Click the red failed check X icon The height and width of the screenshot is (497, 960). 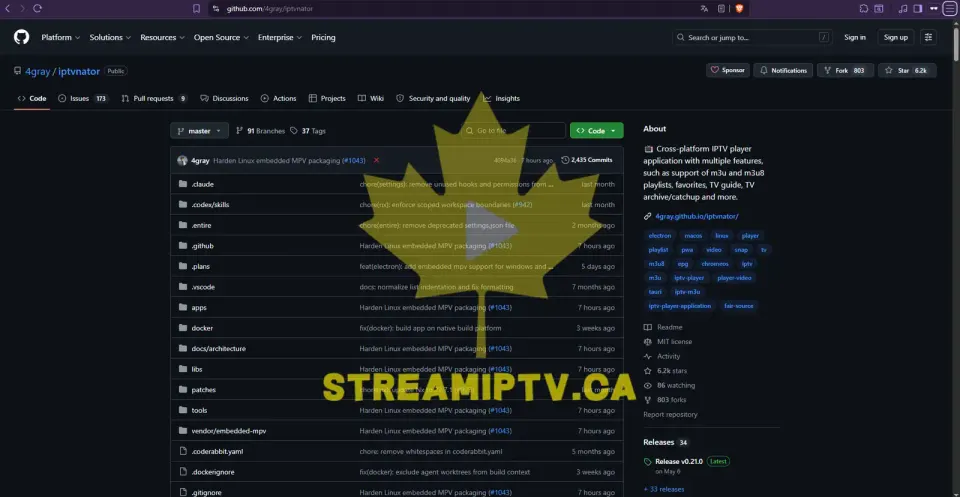377,160
